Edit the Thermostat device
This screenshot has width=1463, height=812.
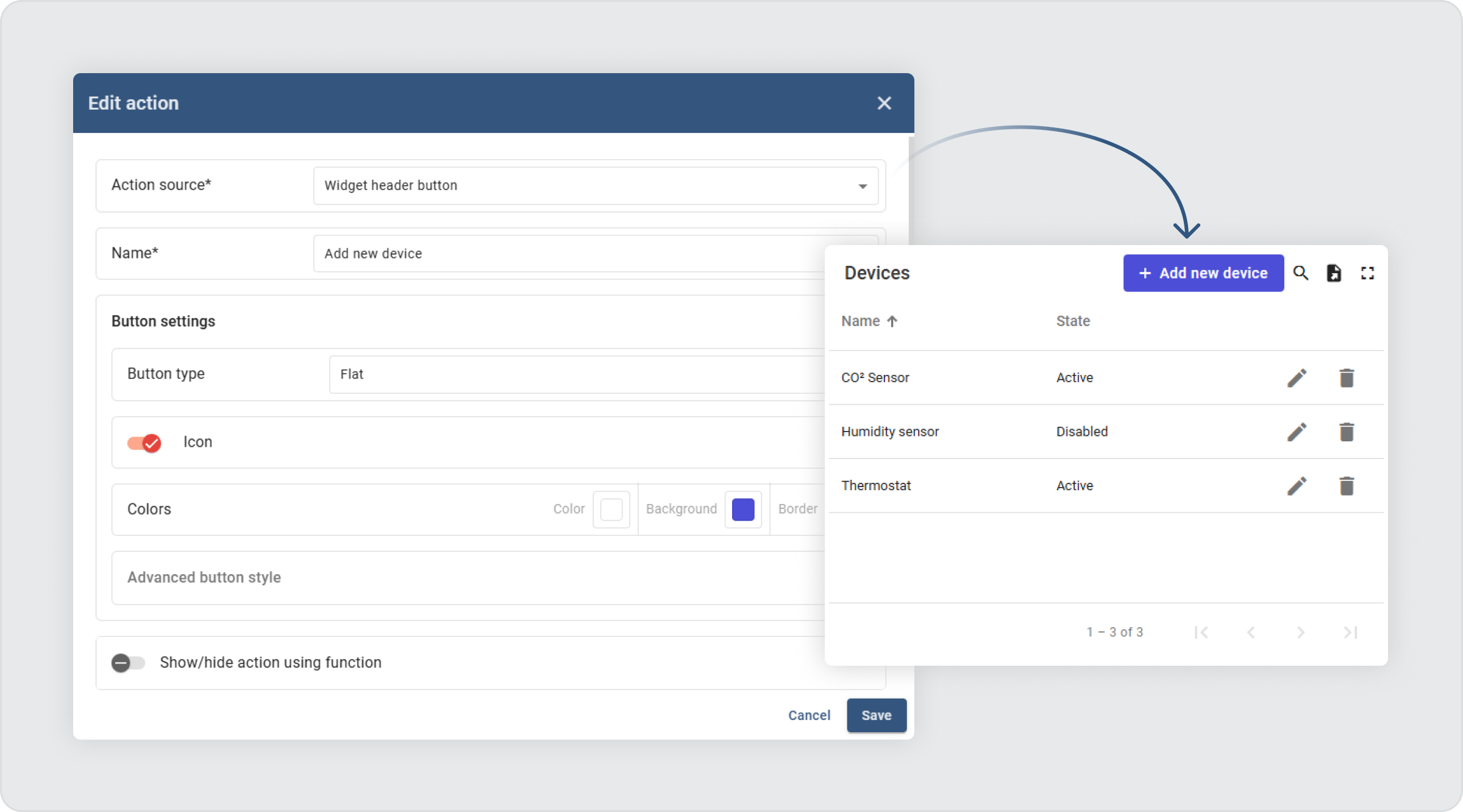[1297, 486]
